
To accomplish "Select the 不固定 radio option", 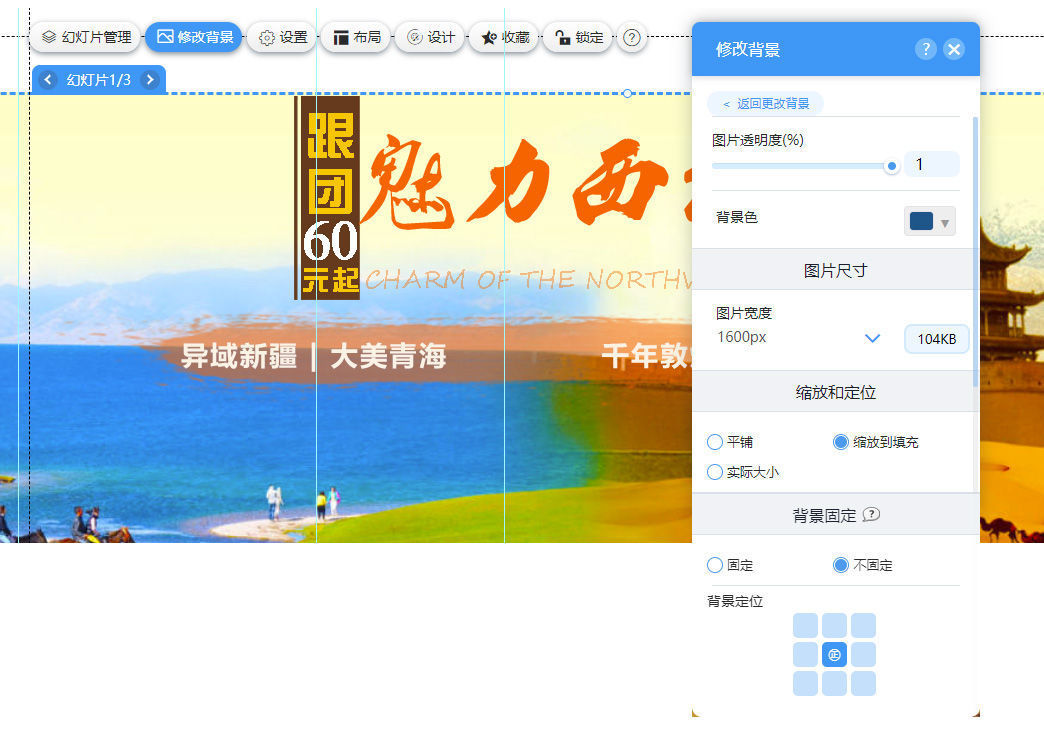I will coord(840,565).
